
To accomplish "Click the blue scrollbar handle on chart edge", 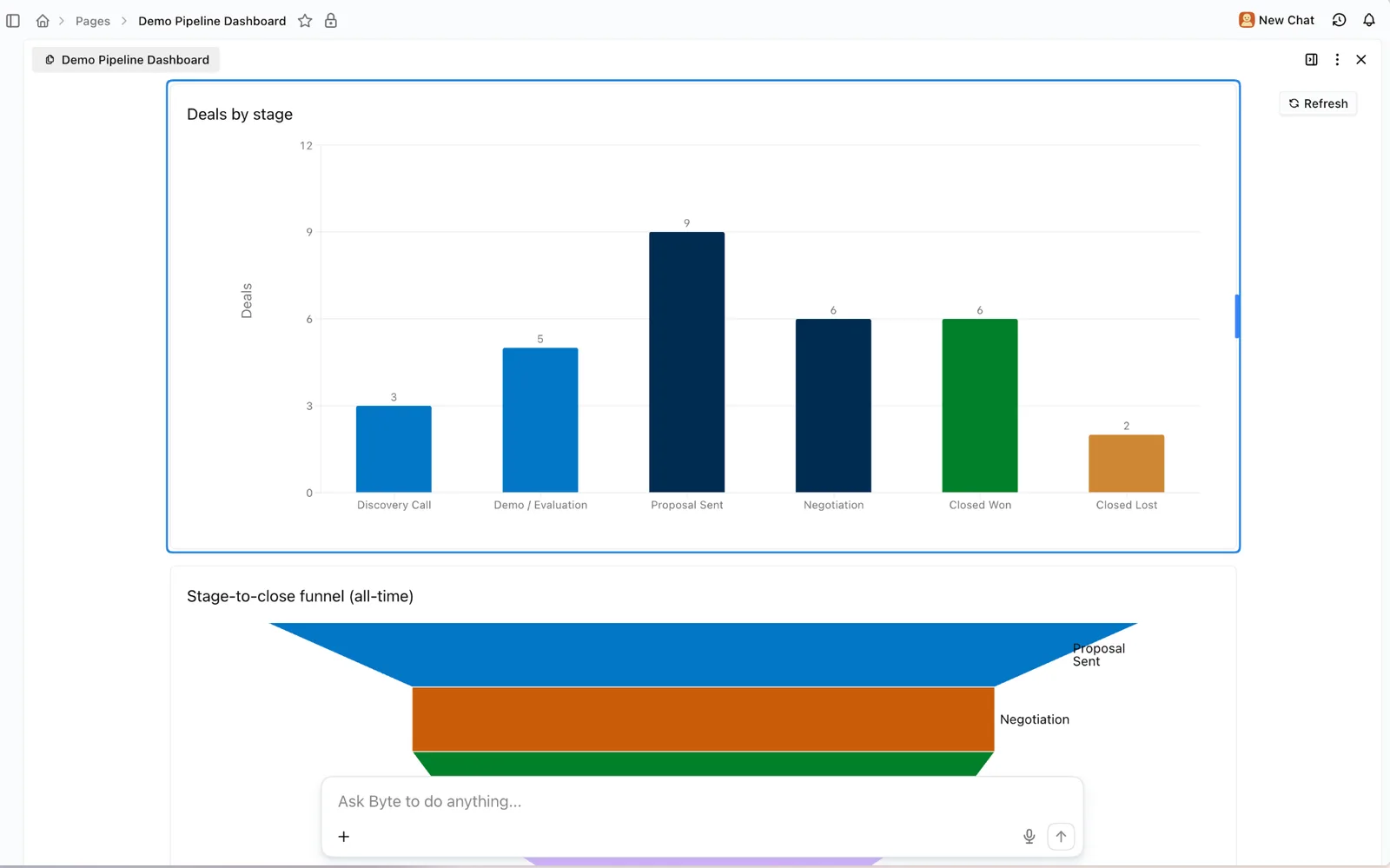I will [x=1237, y=316].
